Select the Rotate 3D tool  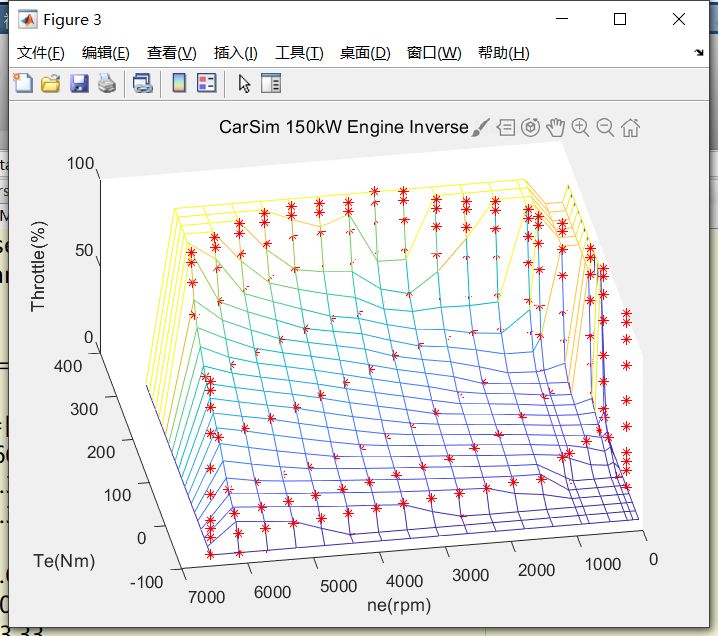point(530,127)
